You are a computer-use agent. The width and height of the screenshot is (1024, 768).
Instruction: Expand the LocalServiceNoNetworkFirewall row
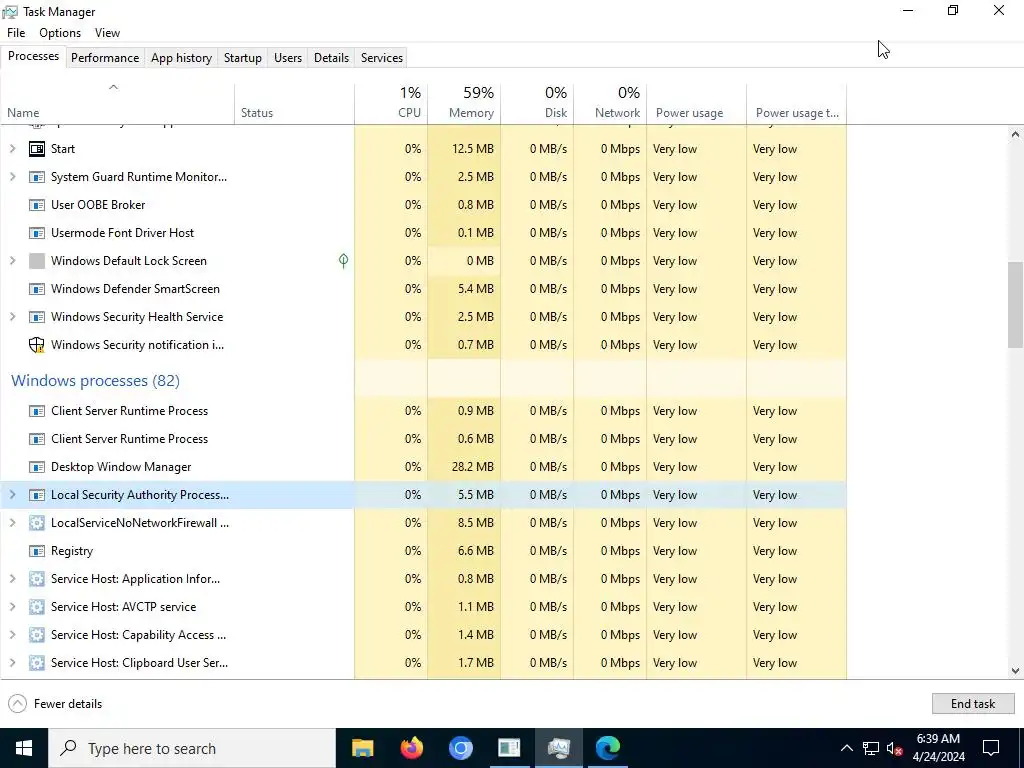(12, 523)
